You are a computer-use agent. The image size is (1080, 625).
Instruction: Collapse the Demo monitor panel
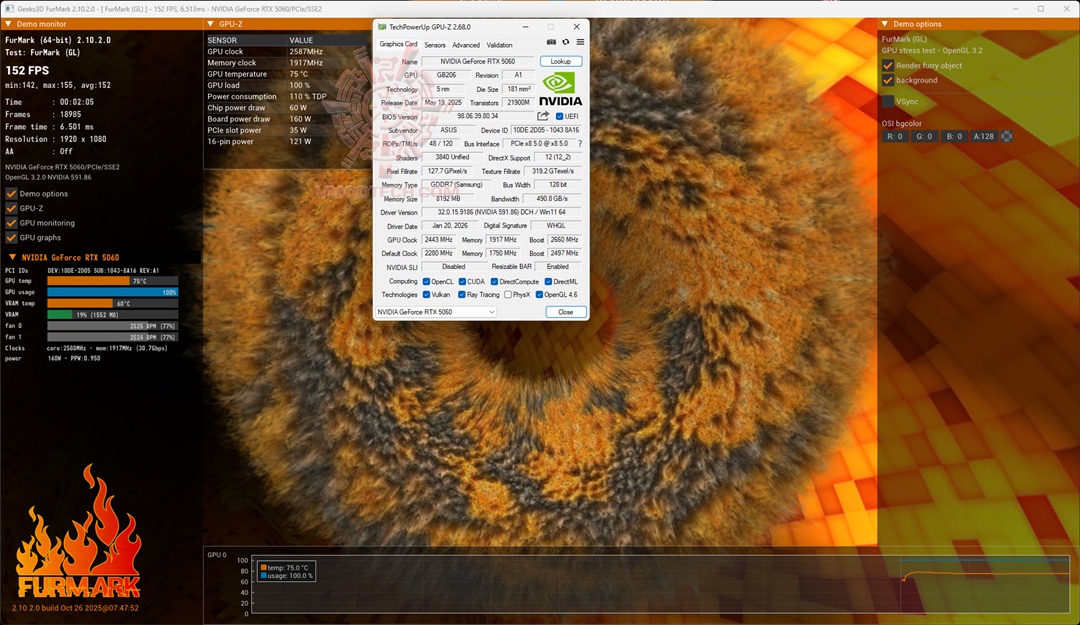pos(8,24)
